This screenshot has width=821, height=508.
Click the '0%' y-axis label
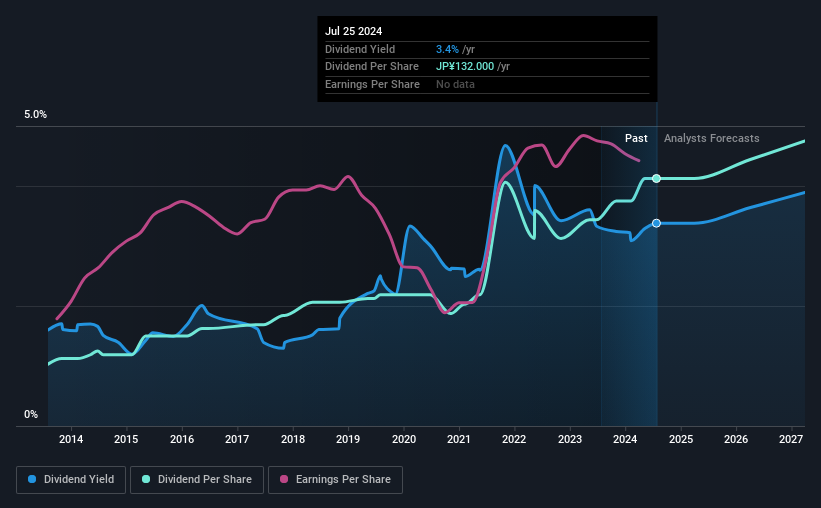coord(31,414)
